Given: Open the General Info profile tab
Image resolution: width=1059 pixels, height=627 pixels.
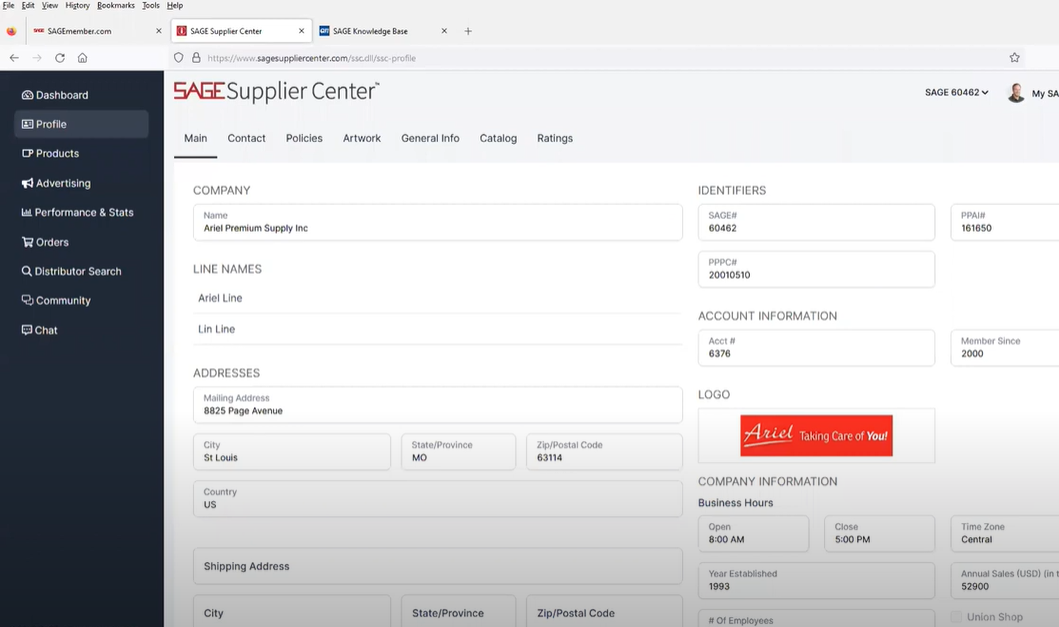Looking at the screenshot, I should pos(430,139).
